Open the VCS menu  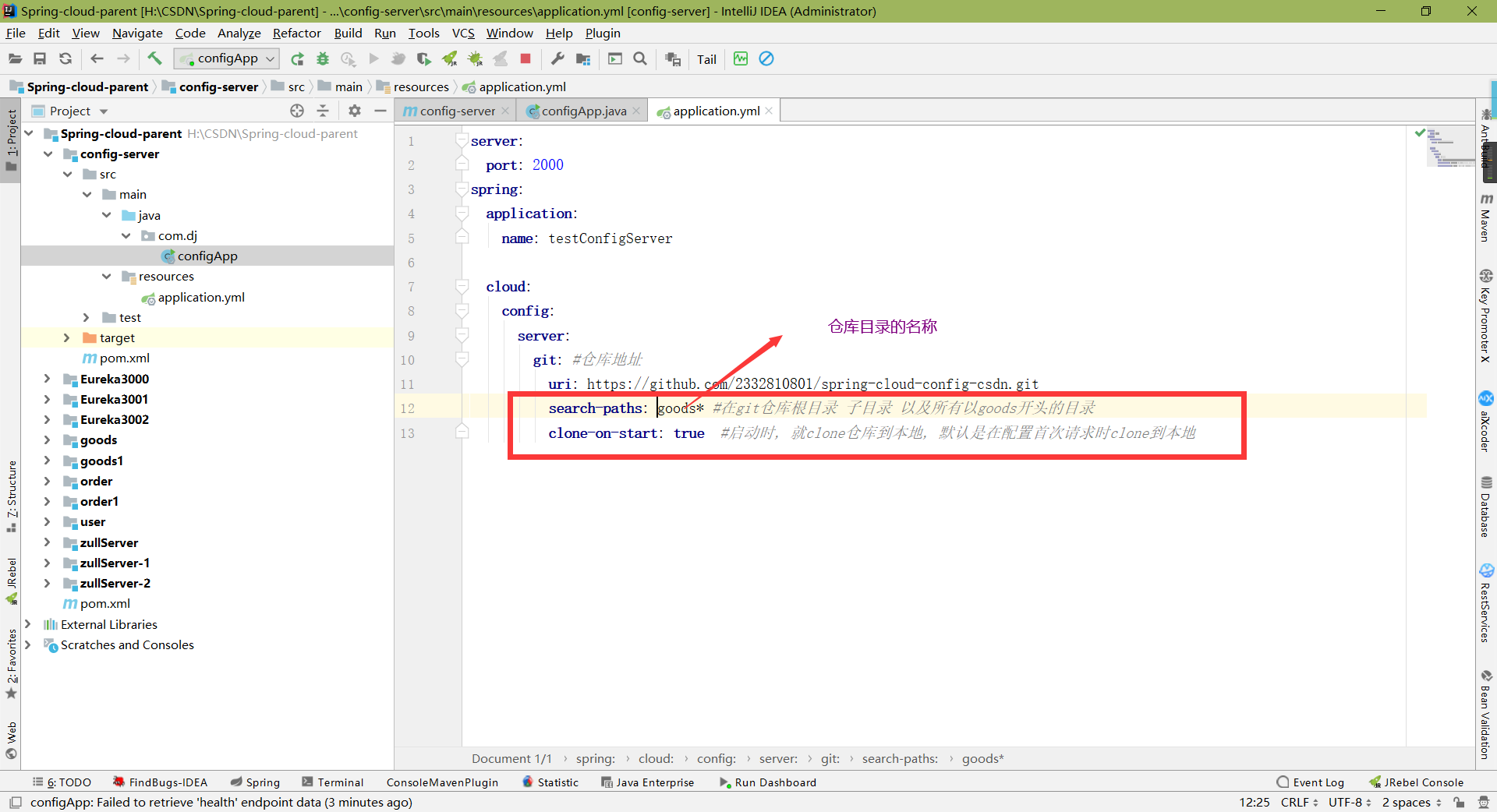[463, 33]
